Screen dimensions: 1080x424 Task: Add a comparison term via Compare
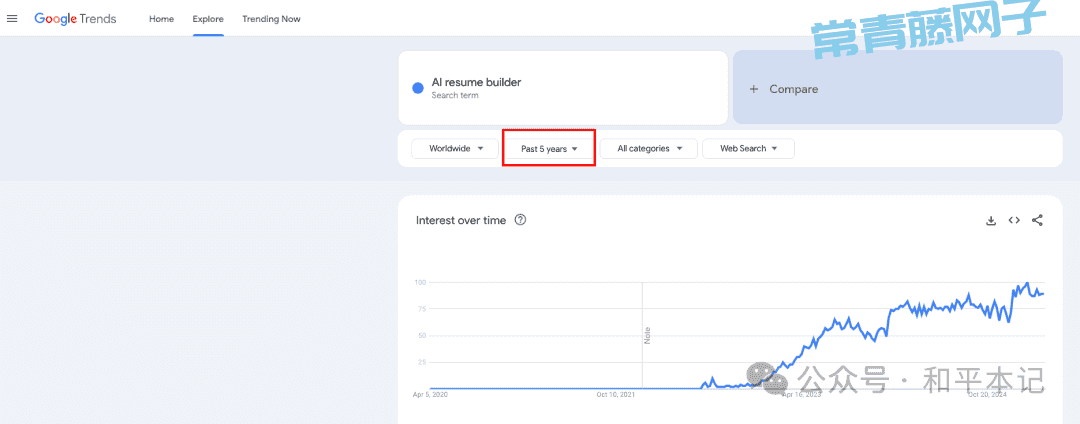pyautogui.click(x=897, y=89)
